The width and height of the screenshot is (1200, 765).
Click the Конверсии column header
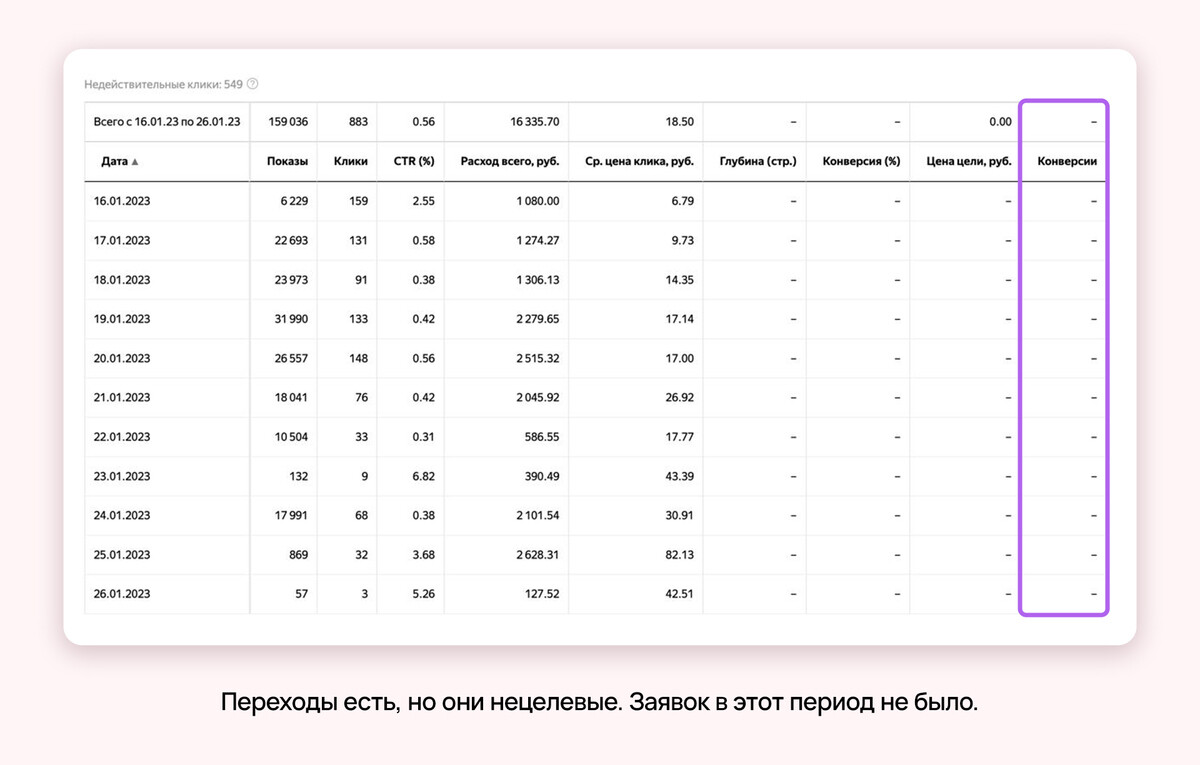[x=1067, y=161]
